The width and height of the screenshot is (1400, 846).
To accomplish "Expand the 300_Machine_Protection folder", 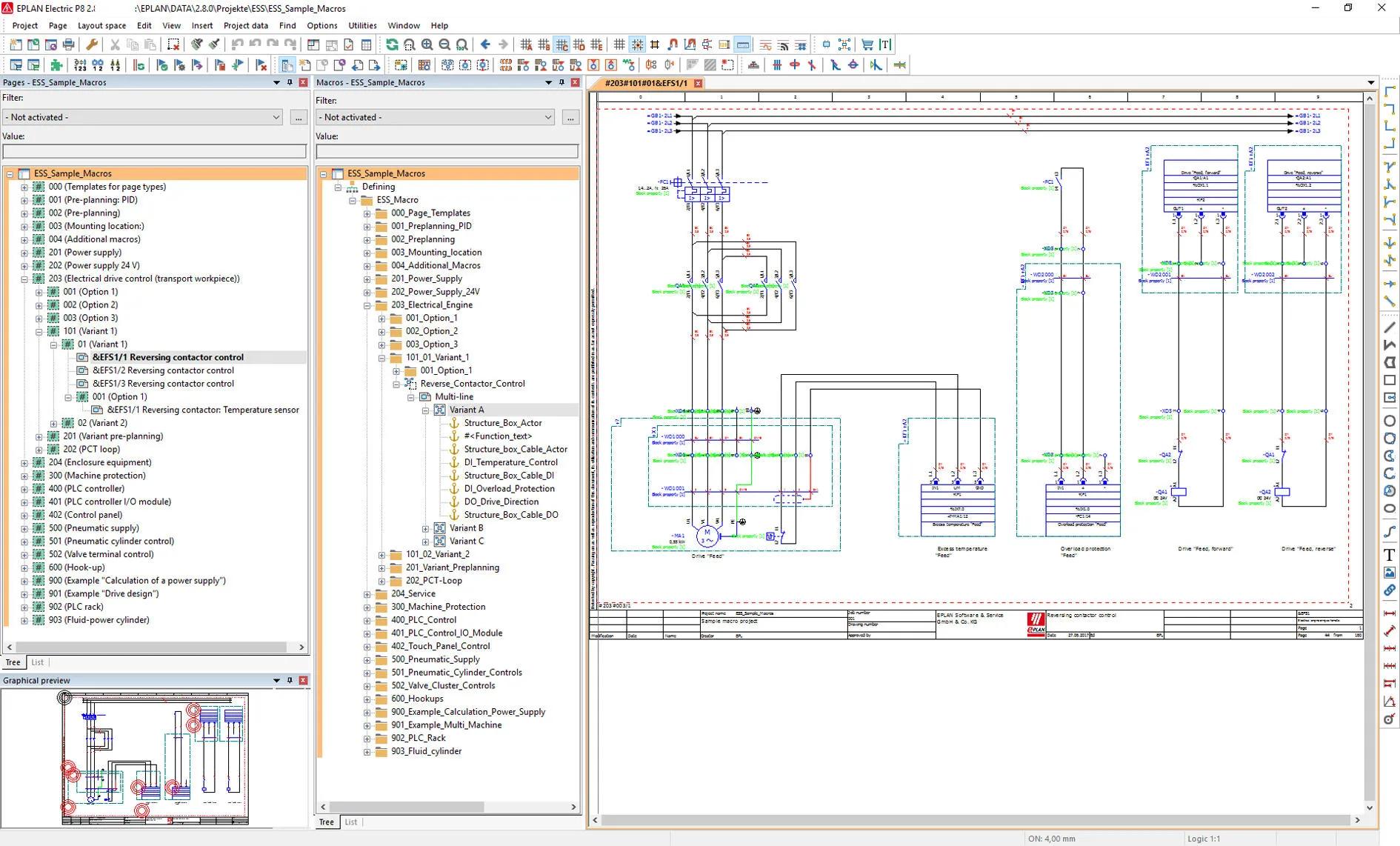I will 367,607.
